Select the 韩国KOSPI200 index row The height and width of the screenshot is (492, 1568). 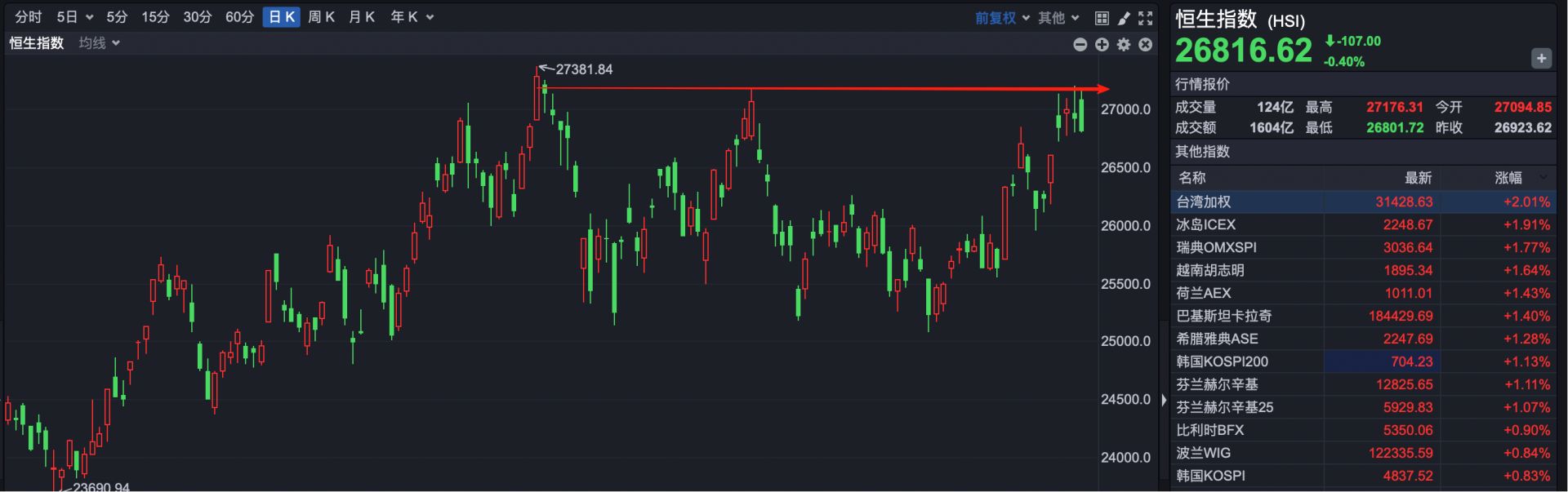coord(1222,361)
